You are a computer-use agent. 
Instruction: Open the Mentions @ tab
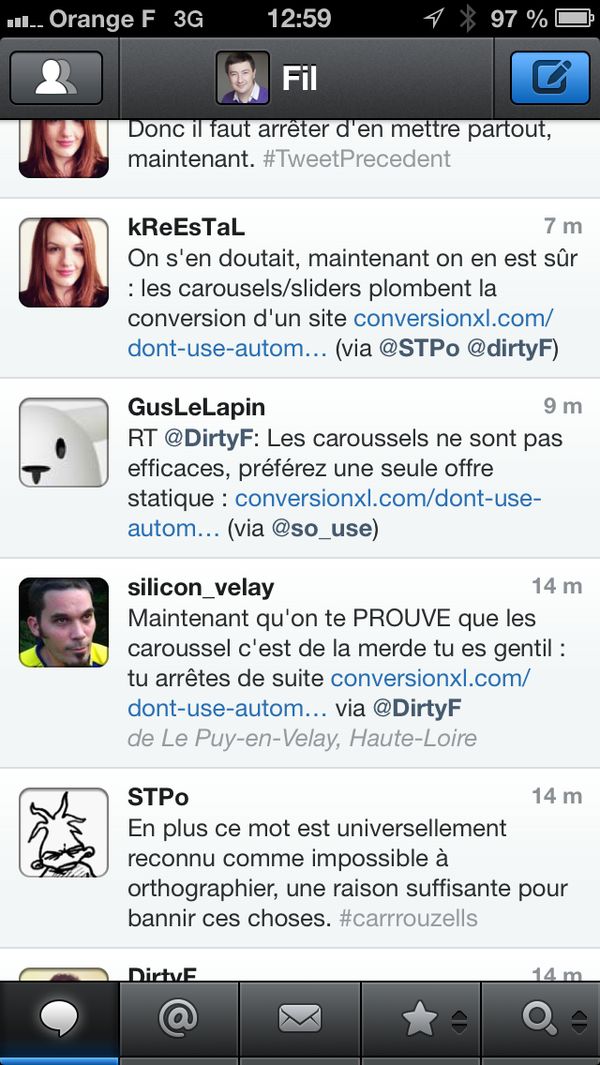point(179,1020)
